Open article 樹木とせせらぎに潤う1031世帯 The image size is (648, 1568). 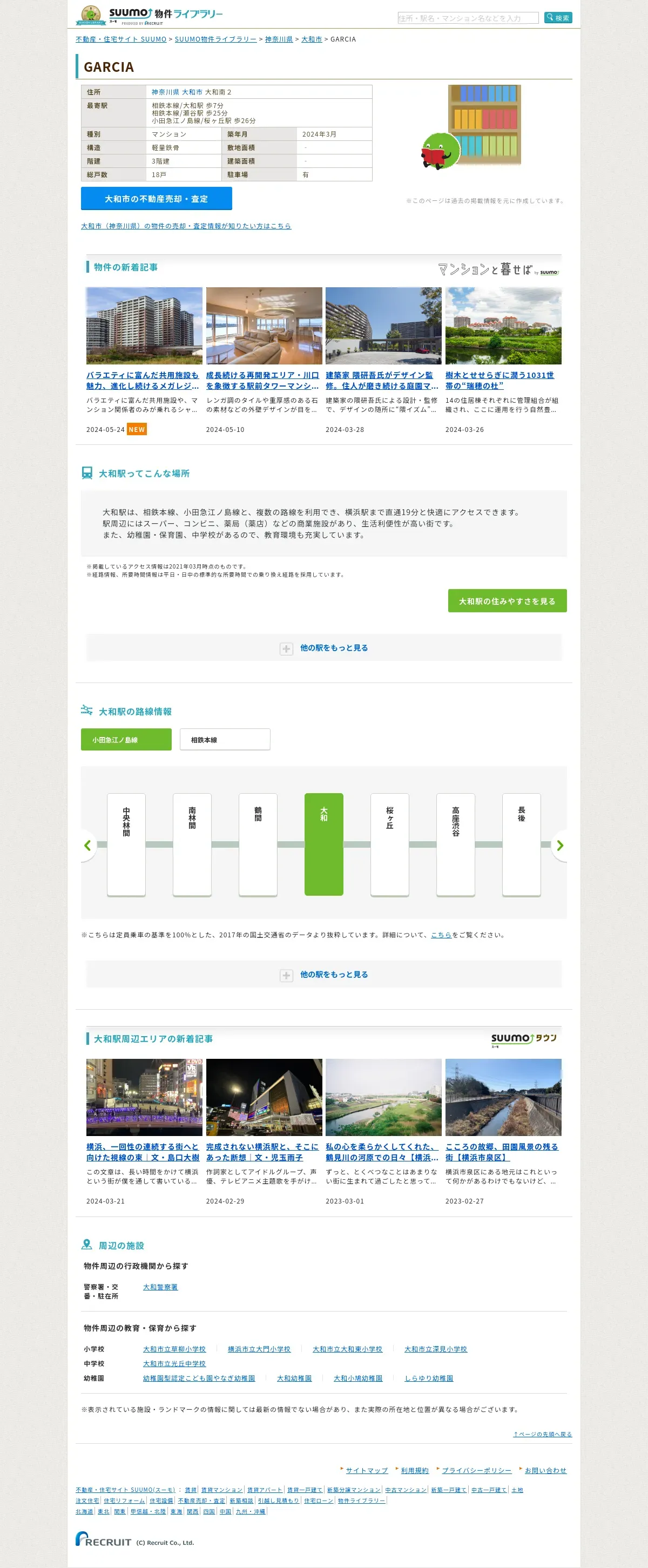(x=500, y=381)
